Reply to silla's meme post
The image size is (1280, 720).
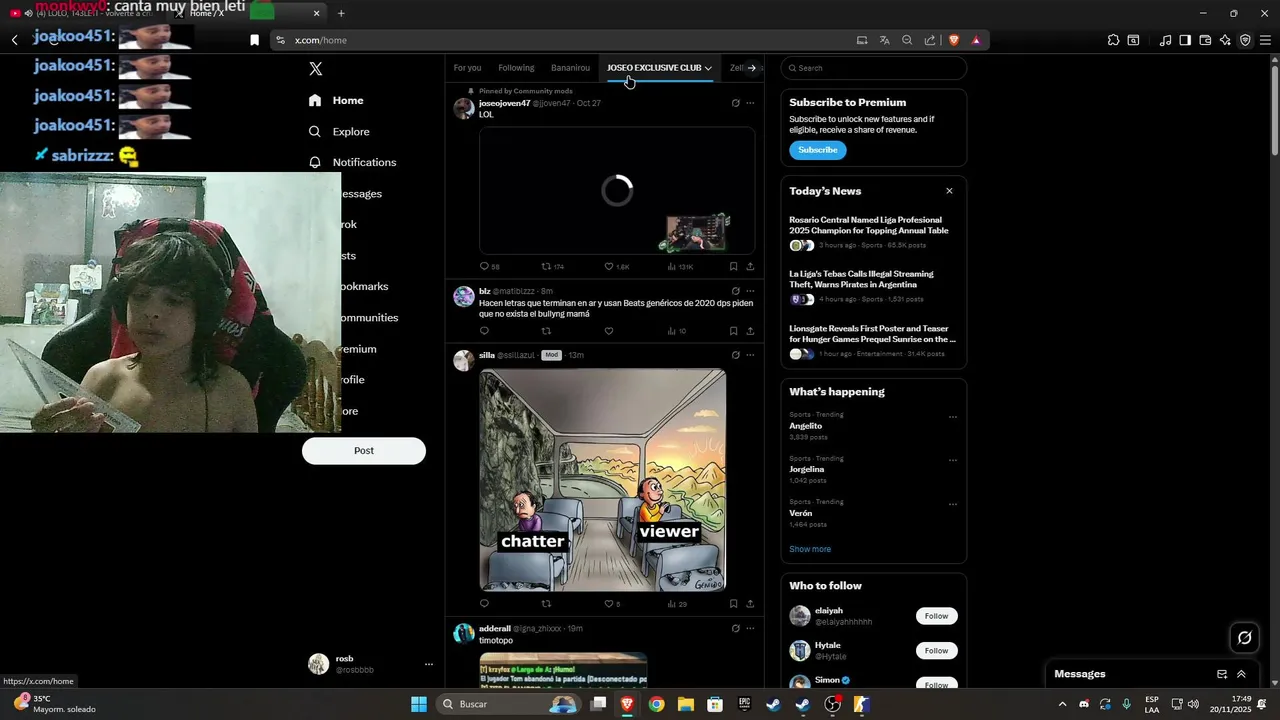(484, 604)
